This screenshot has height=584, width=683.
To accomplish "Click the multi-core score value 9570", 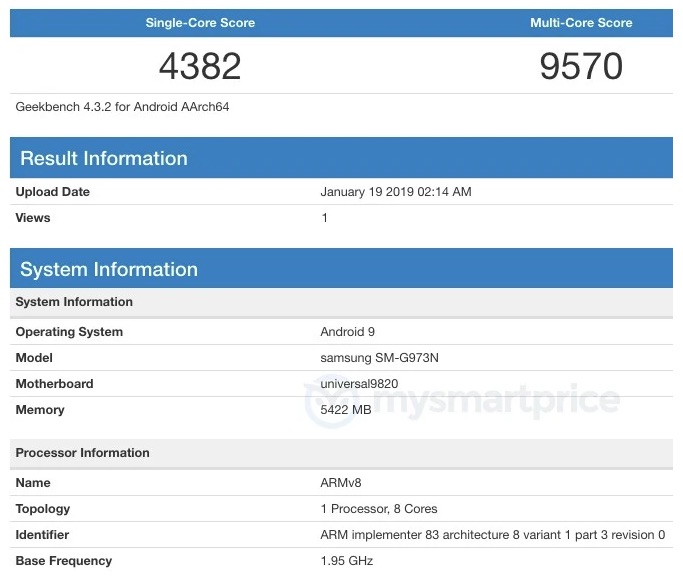I will pyautogui.click(x=581, y=66).
